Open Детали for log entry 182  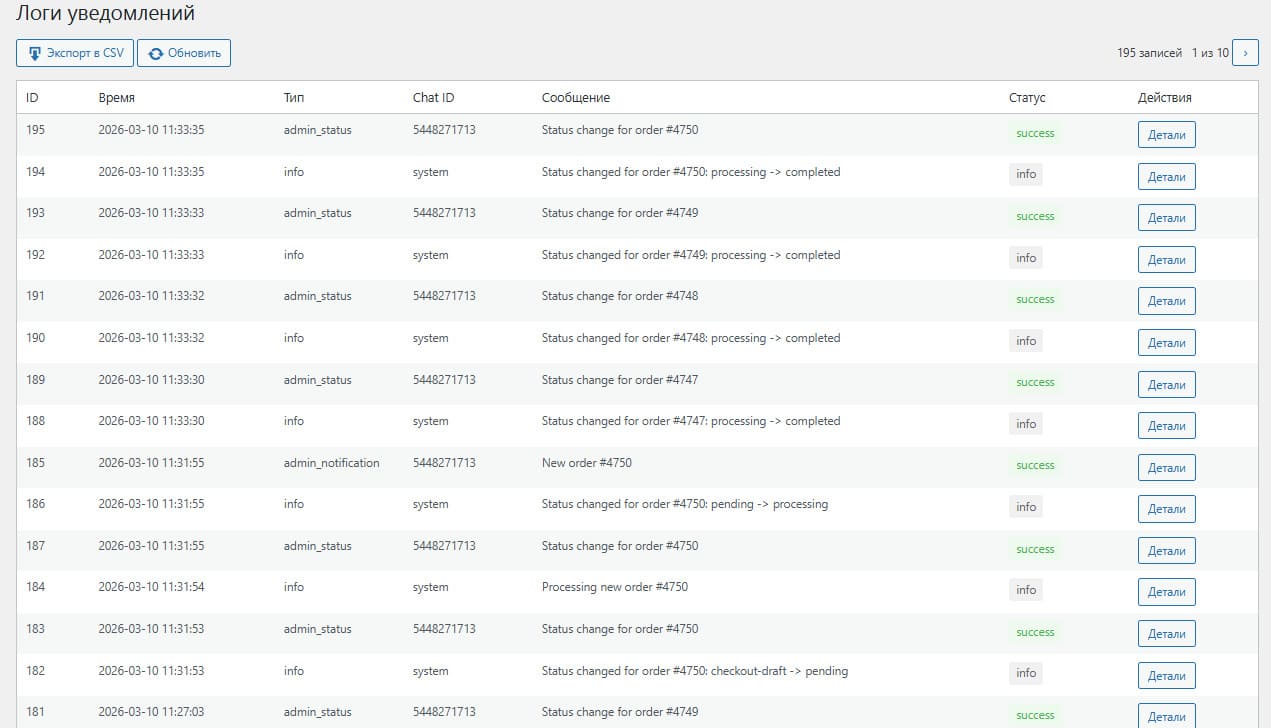pyautogui.click(x=1166, y=676)
